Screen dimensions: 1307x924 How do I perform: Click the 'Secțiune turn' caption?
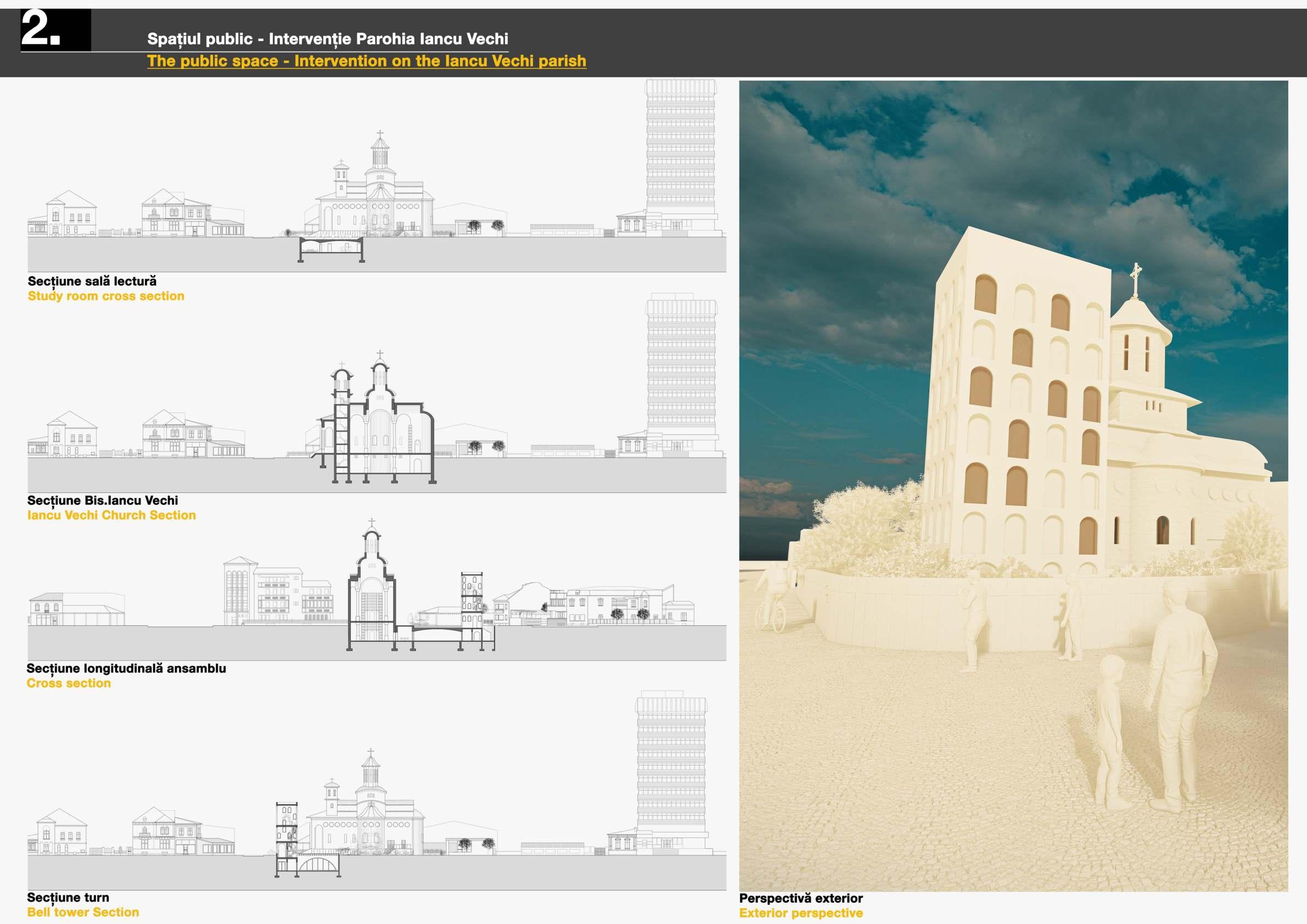click(68, 898)
